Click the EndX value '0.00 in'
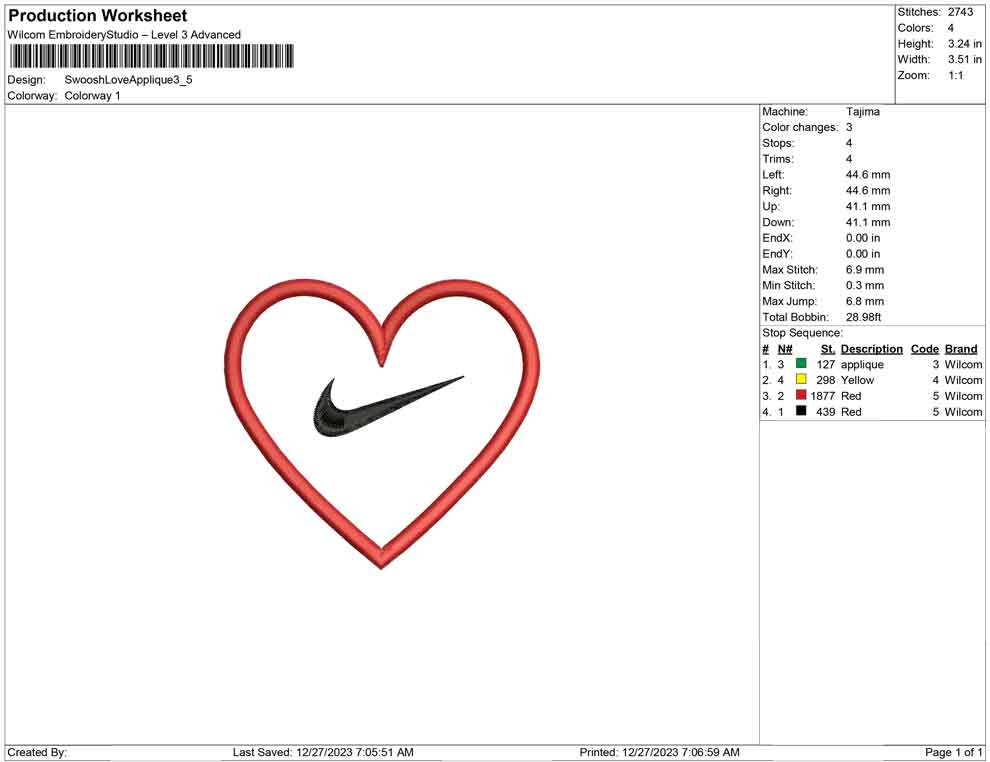The height and width of the screenshot is (762, 990). pos(862,238)
